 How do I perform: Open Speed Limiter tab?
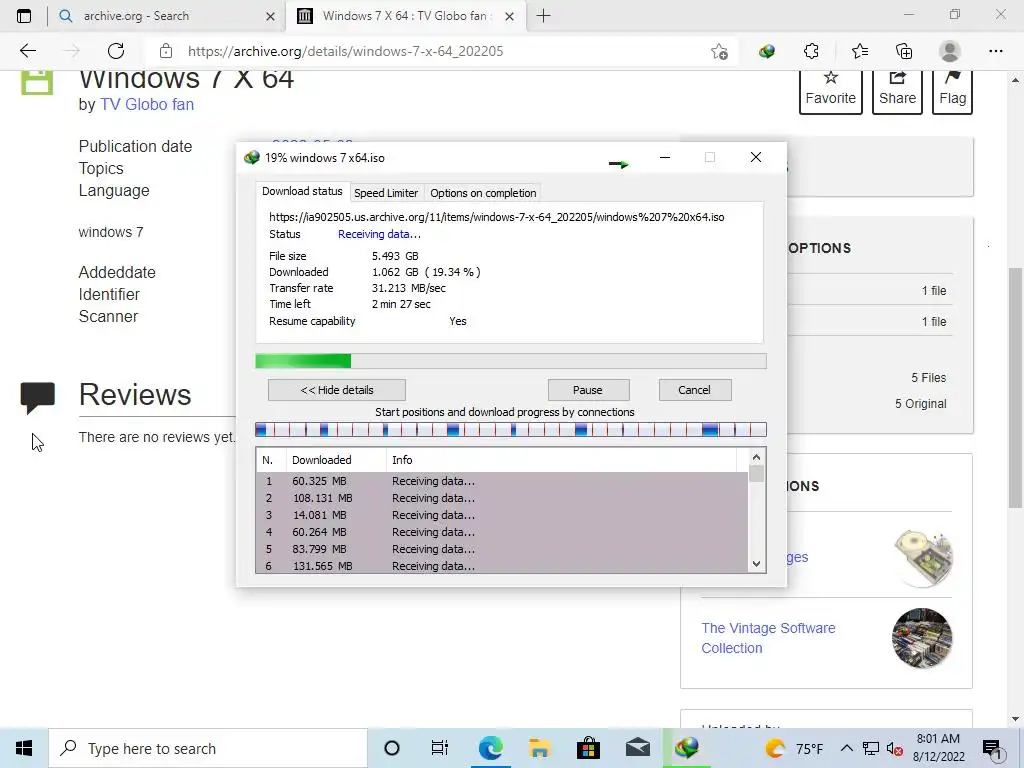click(x=386, y=193)
